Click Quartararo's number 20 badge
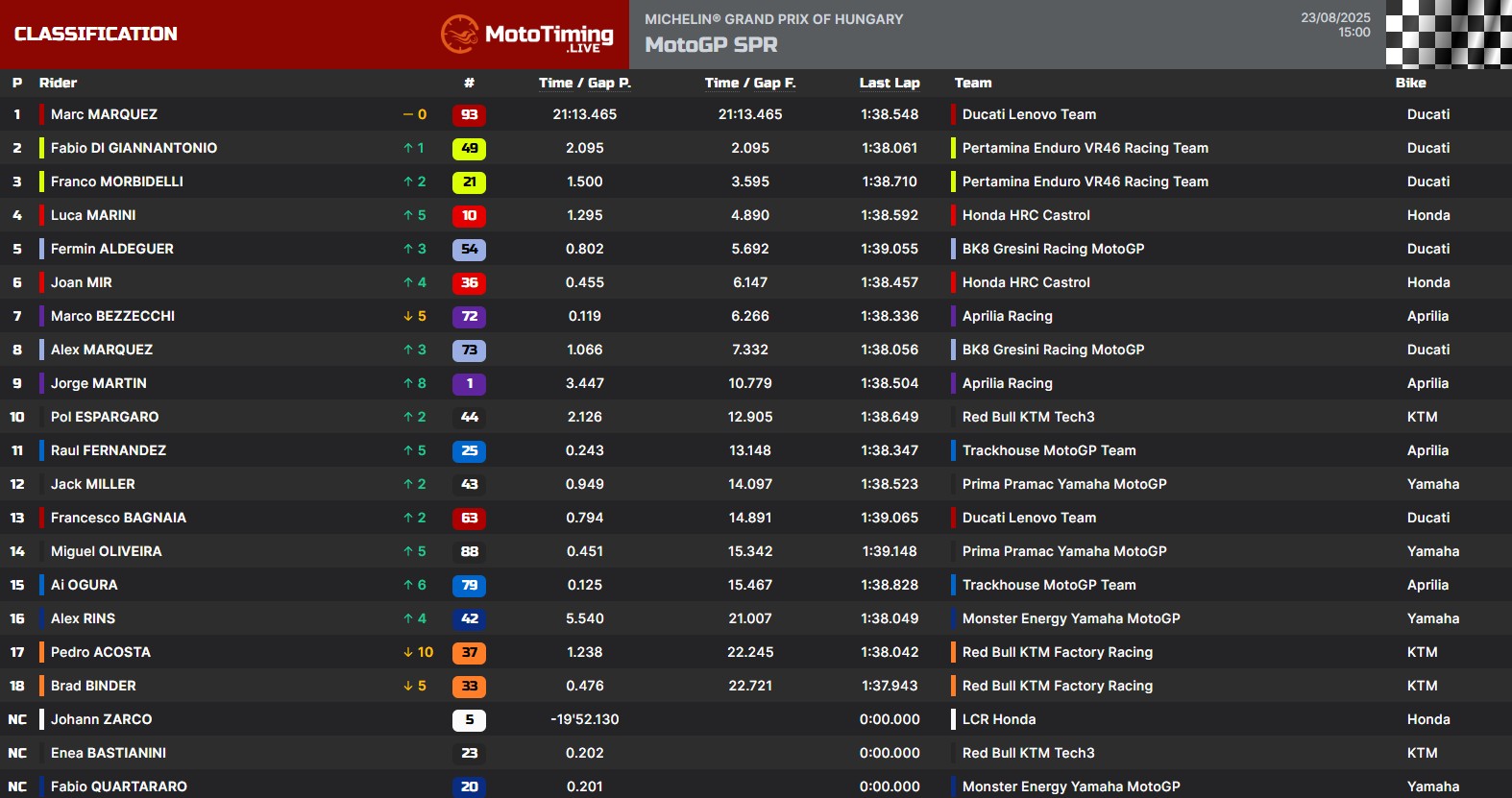Viewport: 1512px width, 798px height. click(469, 787)
